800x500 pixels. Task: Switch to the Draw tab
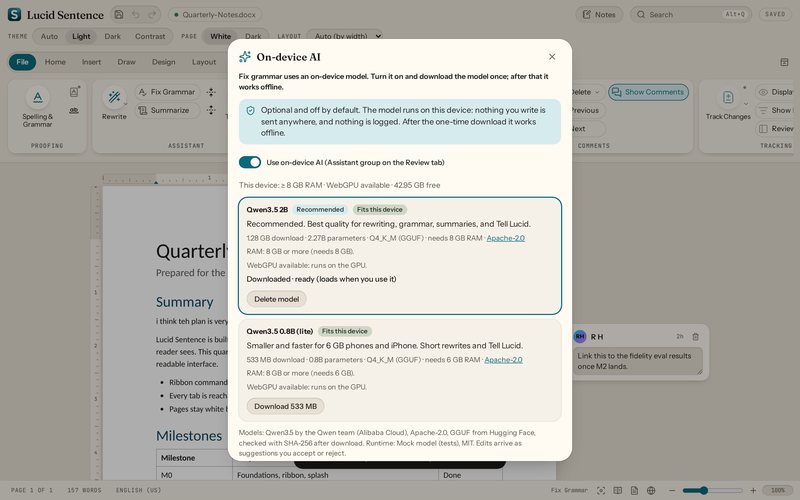point(127,62)
